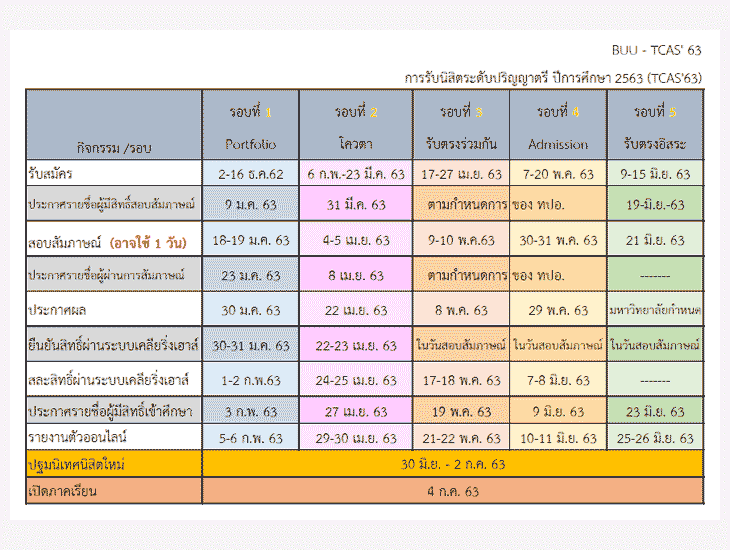This screenshot has width=730, height=550.
Task: Click the cell '27 เม.ย. 63'
Action: click(356, 410)
